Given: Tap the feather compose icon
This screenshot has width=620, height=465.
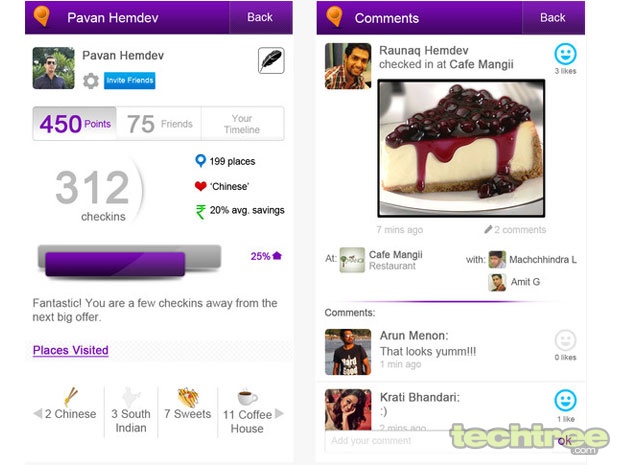Looking at the screenshot, I should (271, 60).
